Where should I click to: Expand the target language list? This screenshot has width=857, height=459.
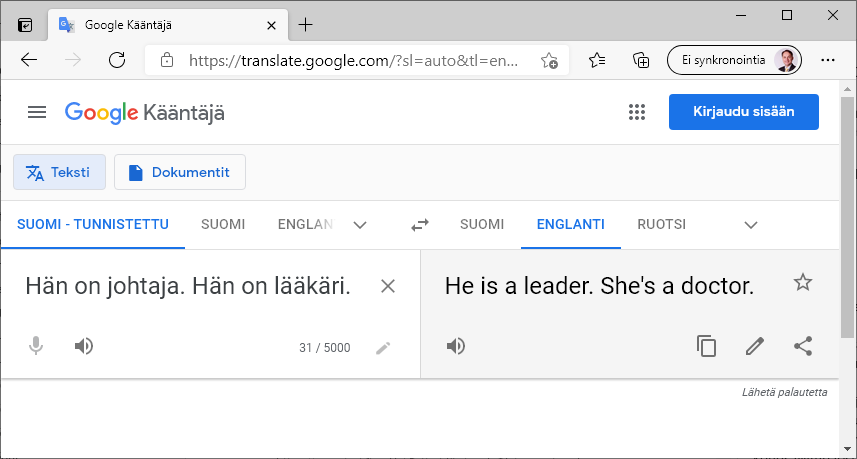tap(751, 225)
